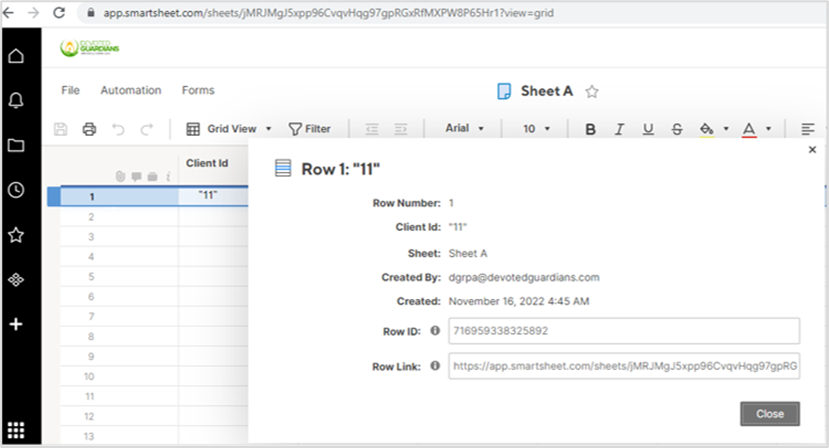The width and height of the screenshot is (829, 448).
Task: Open the app launcher grid icon
Action: tap(16, 432)
